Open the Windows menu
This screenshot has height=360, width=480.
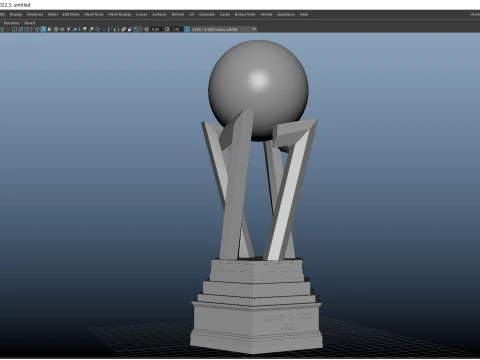[x=35, y=14]
